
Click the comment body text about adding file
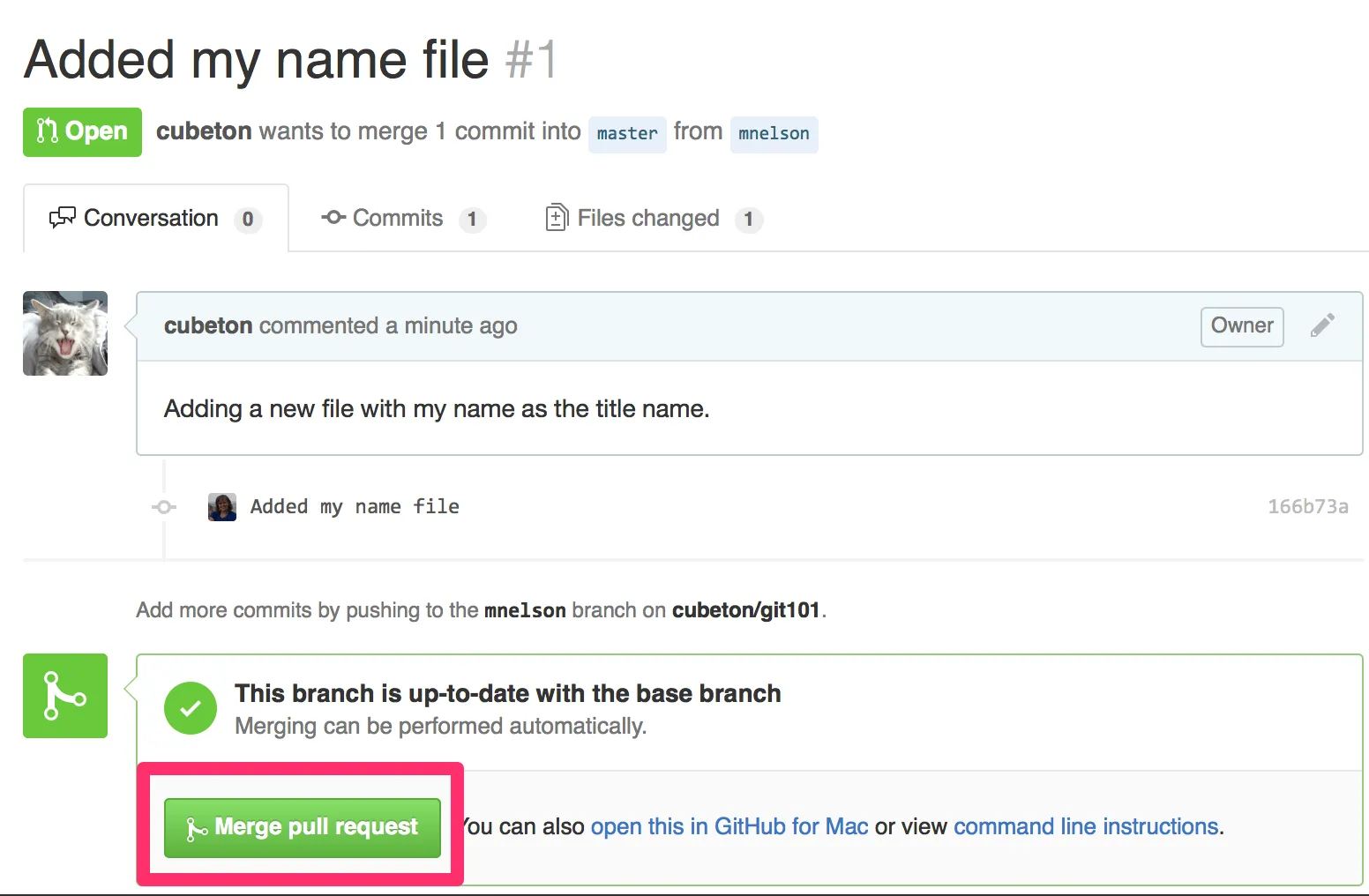pos(437,409)
